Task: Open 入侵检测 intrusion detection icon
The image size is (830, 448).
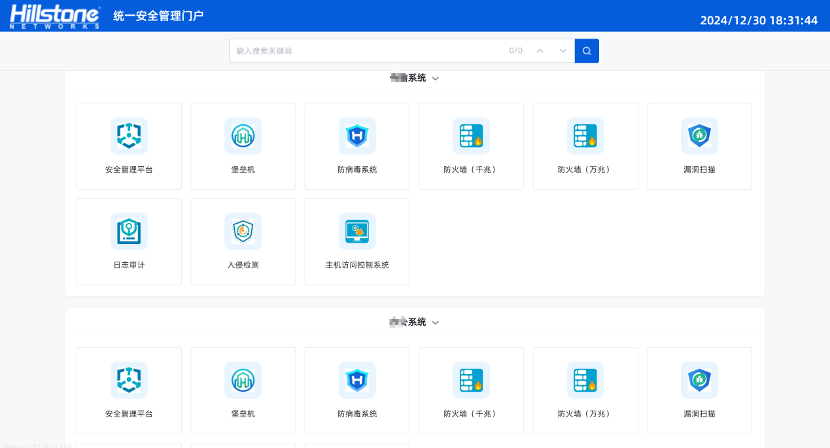Action: (243, 231)
